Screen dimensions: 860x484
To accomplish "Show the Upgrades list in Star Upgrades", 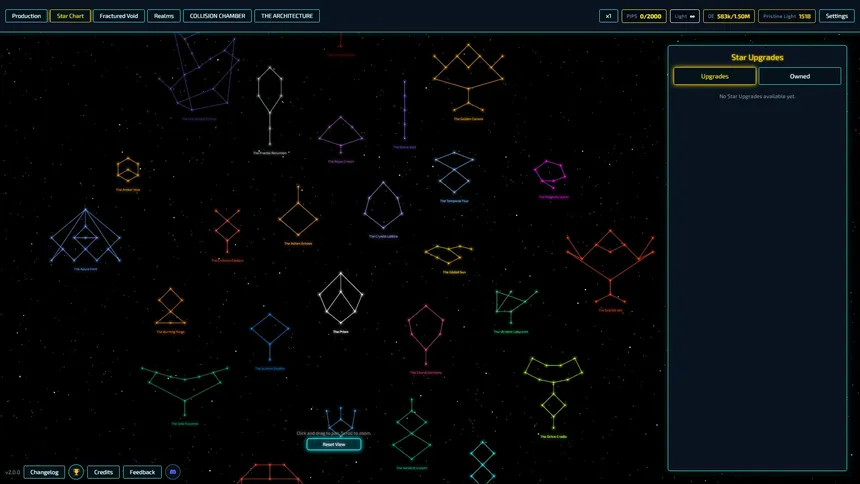I will pos(715,76).
